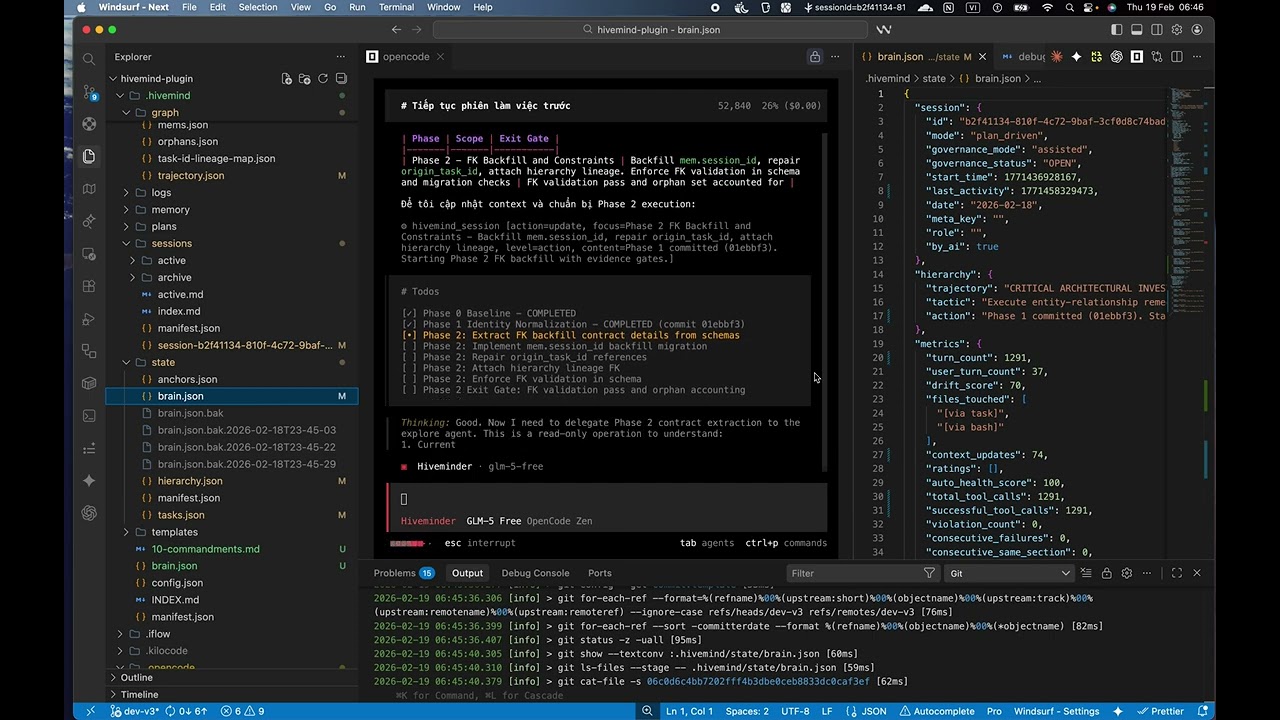1280x720 pixels.
Task: Toggle output scroll lock icon
Action: pos(1107,573)
